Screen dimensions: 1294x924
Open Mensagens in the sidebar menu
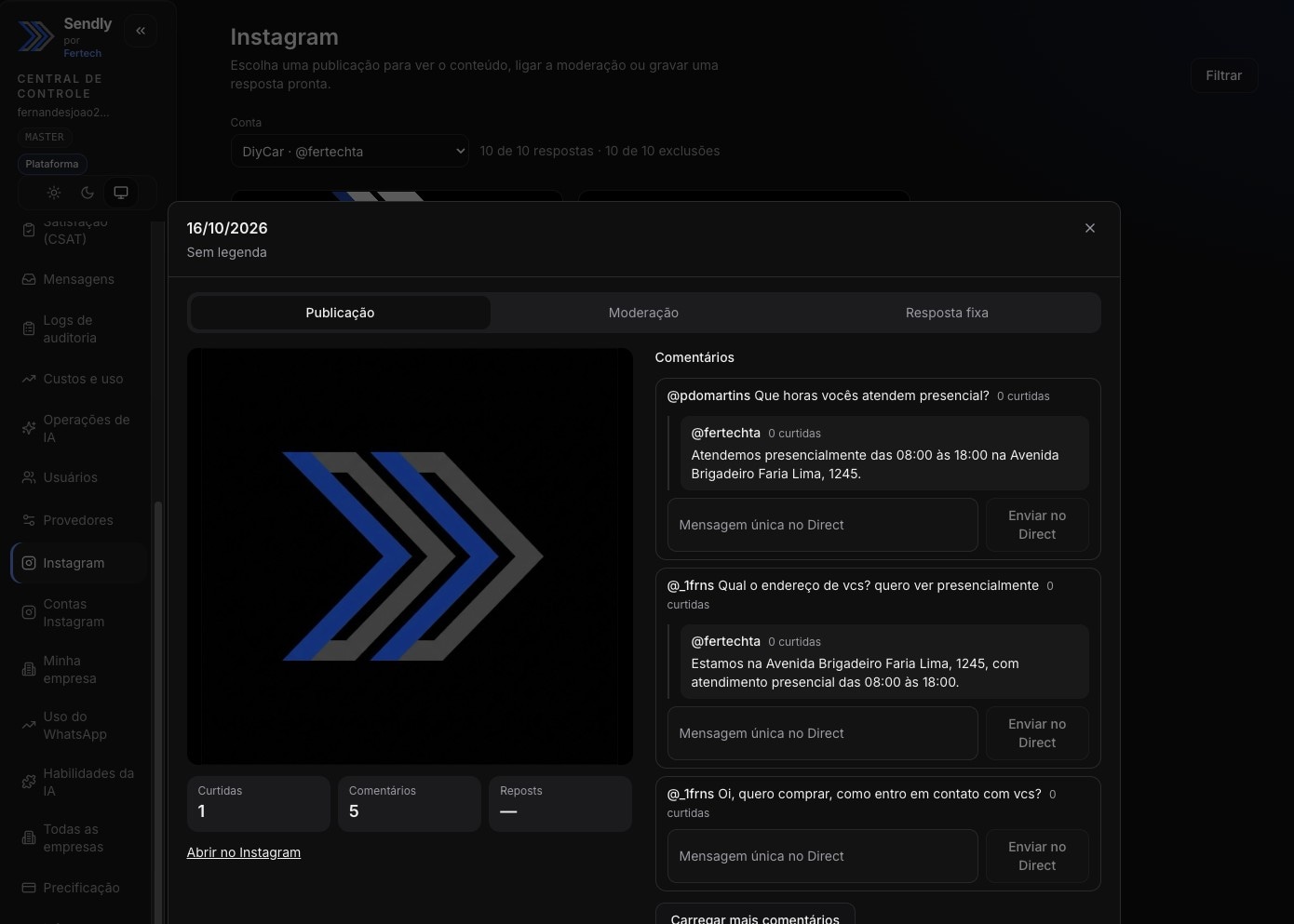(x=78, y=279)
